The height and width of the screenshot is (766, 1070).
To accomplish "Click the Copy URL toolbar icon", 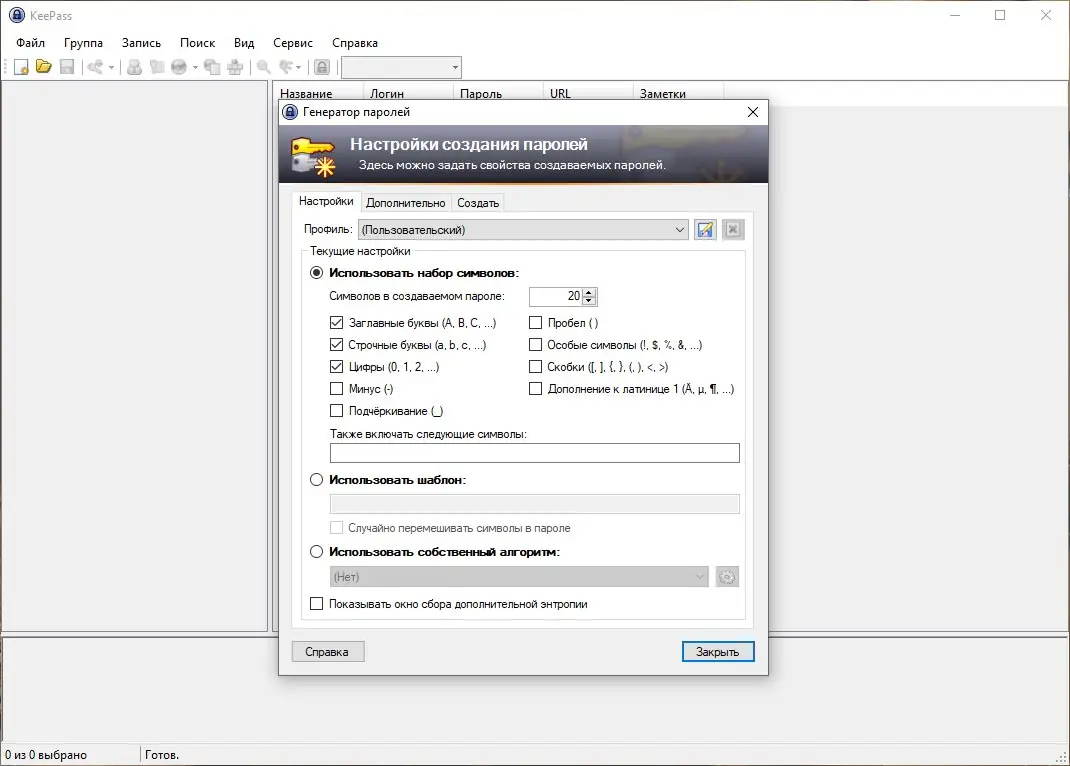I will pos(212,67).
